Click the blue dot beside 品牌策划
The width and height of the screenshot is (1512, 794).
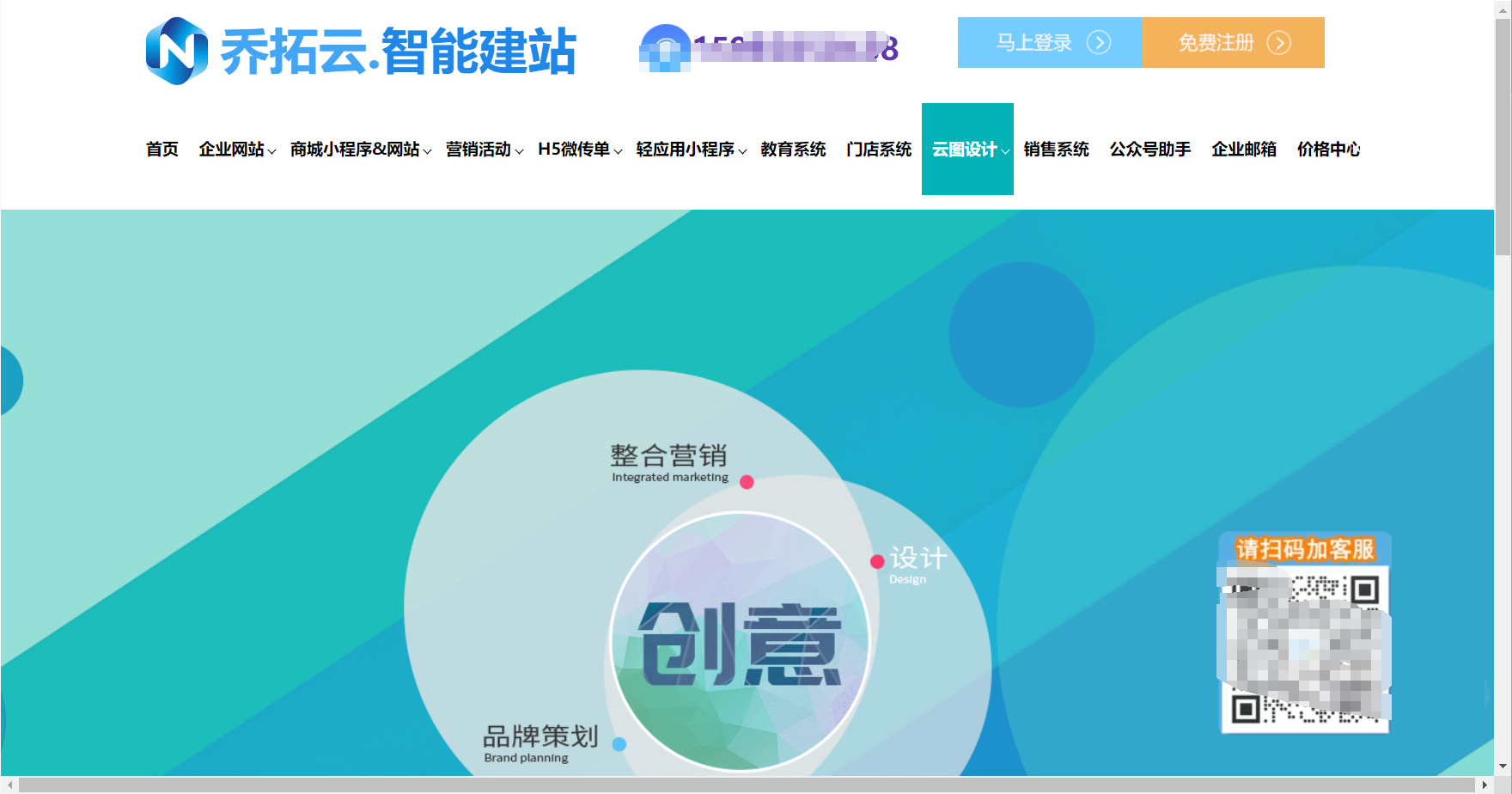tap(619, 744)
